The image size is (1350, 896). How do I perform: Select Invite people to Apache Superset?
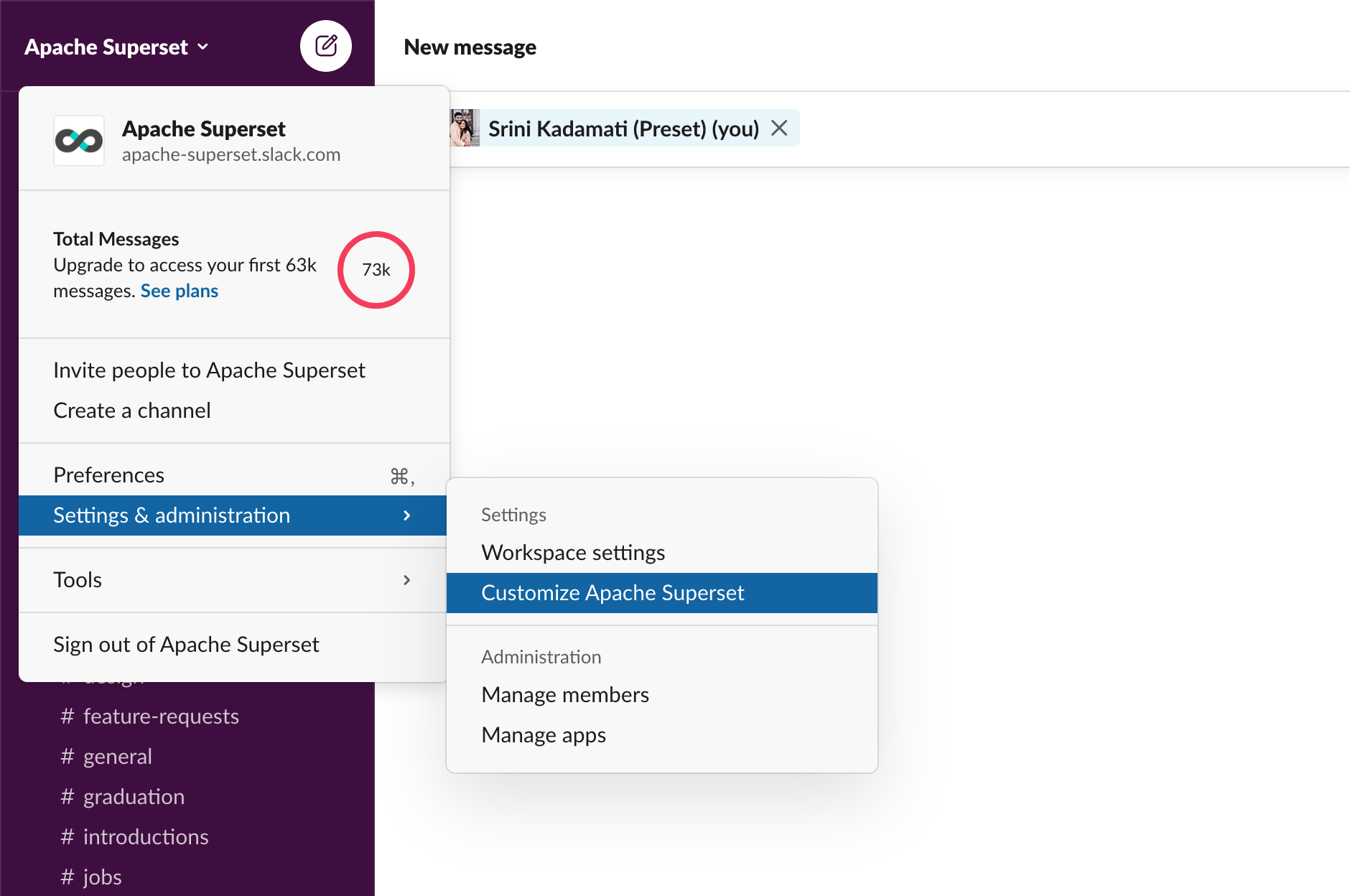coord(209,370)
